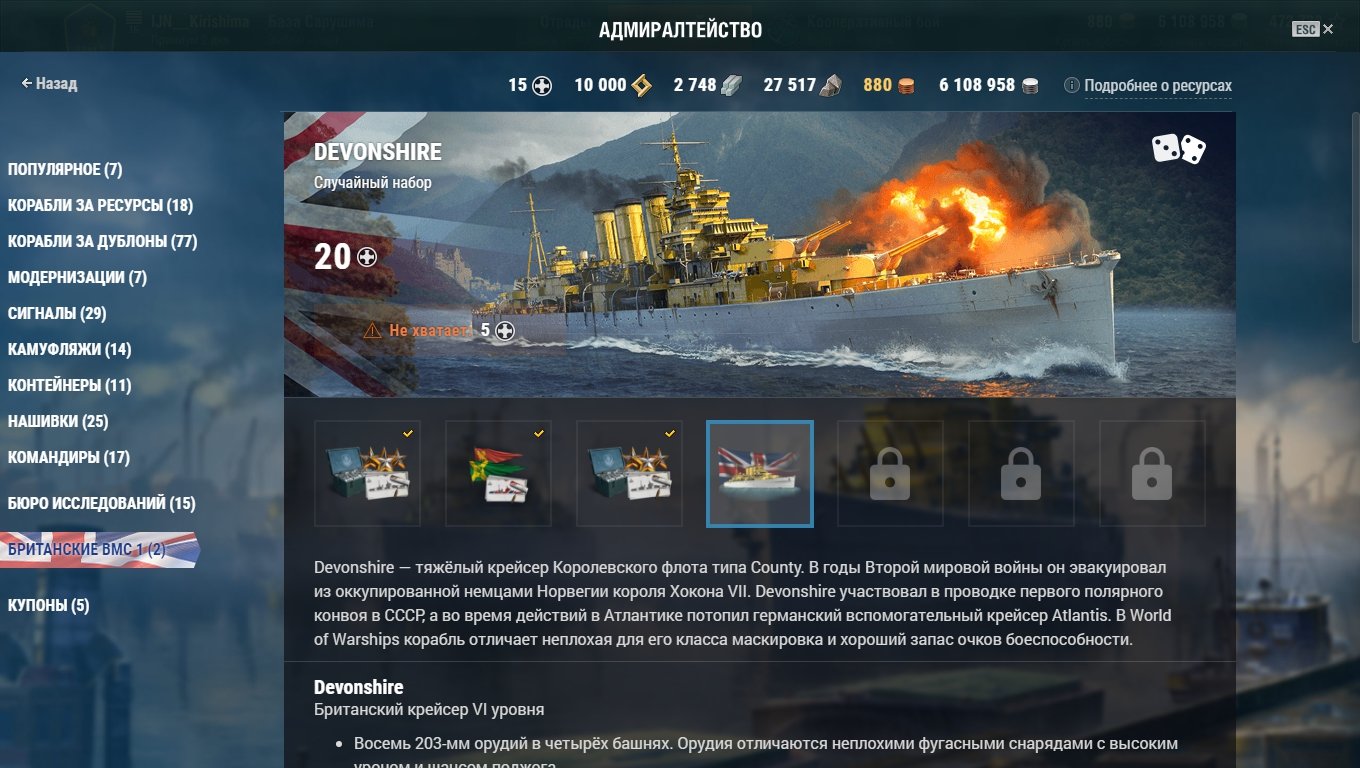Screen dimensions: 1360x768
Task: Go back with the Назад button
Action: pyautogui.click(x=49, y=84)
